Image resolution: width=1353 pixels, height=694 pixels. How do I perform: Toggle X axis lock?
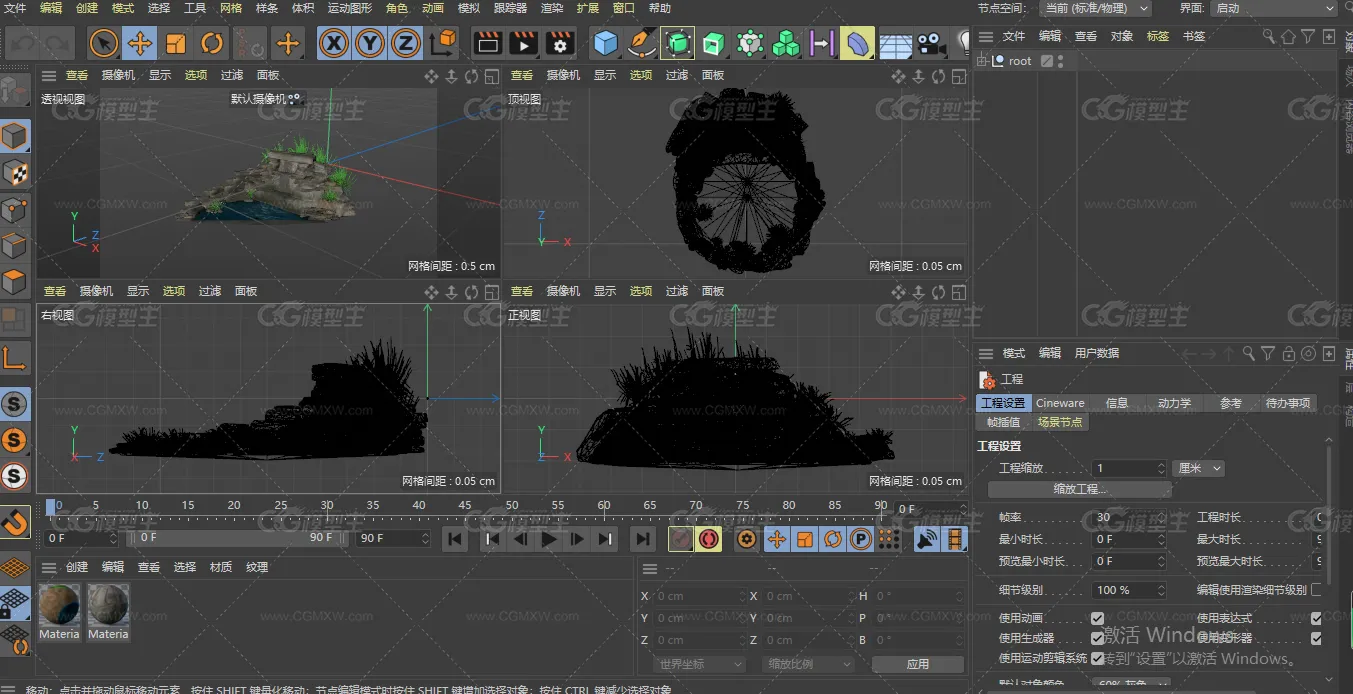pyautogui.click(x=334, y=43)
